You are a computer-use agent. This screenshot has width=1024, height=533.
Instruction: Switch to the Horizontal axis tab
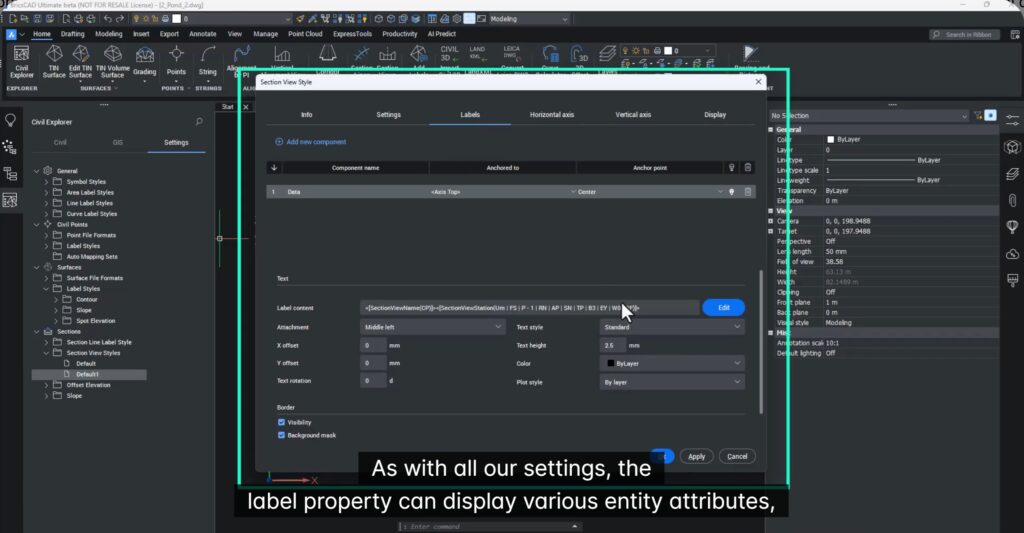click(552, 115)
